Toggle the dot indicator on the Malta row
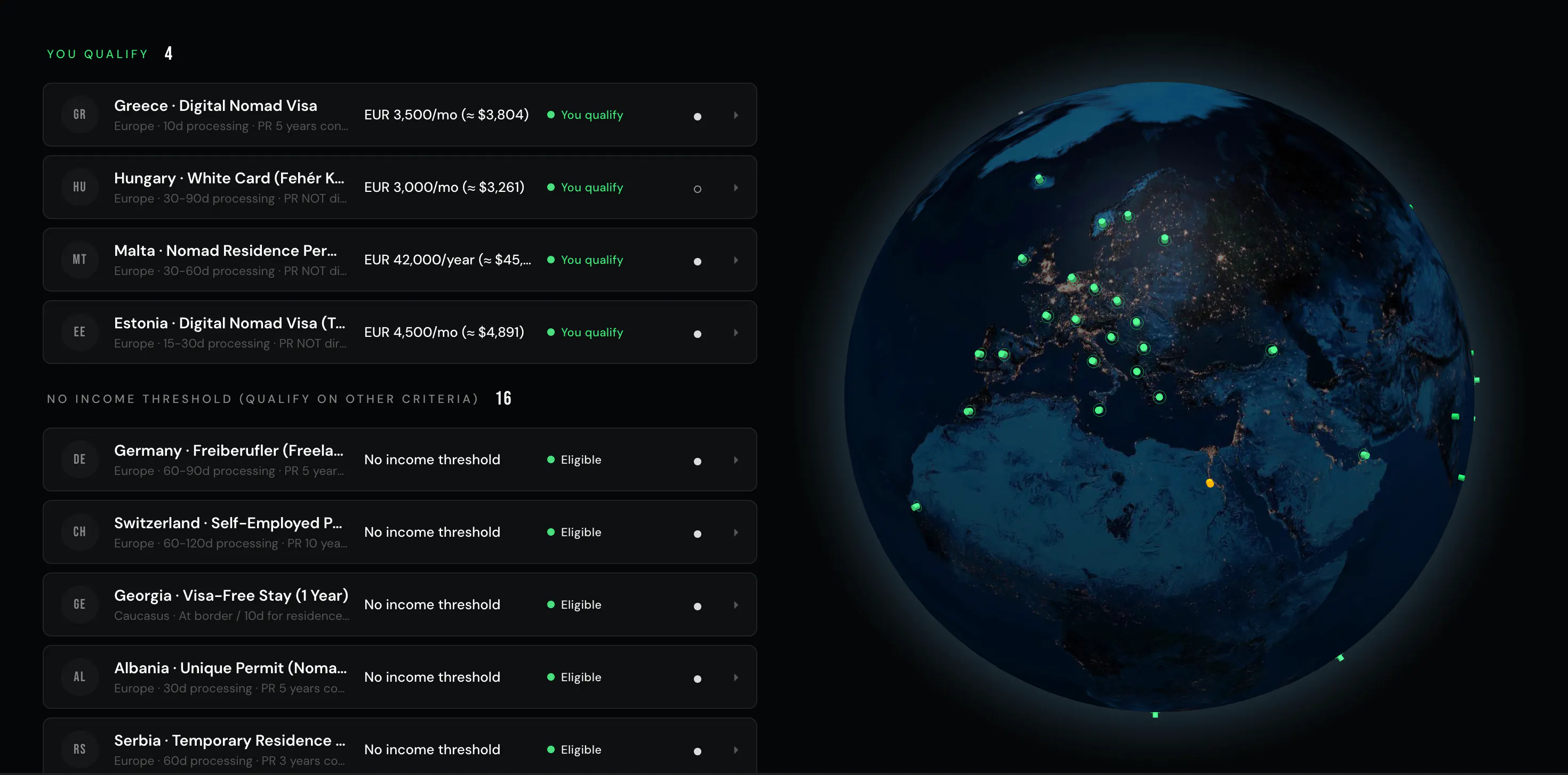Screen dimensions: 1568x775 [698, 261]
